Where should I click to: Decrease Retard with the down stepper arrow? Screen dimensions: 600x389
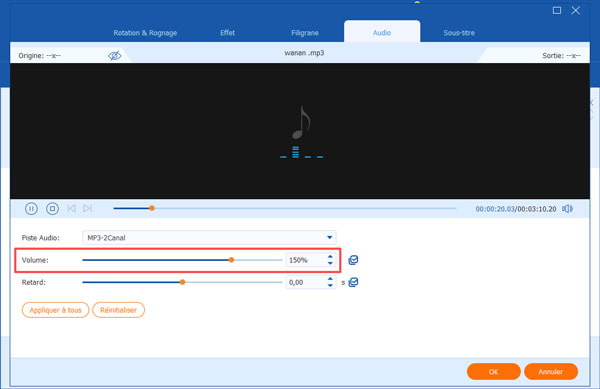[330, 285]
